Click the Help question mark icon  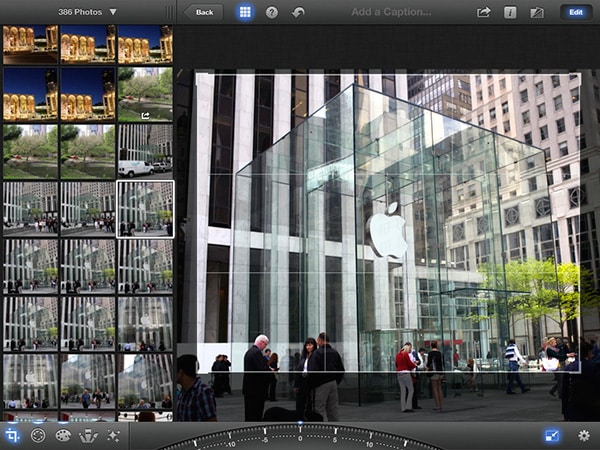tap(272, 12)
